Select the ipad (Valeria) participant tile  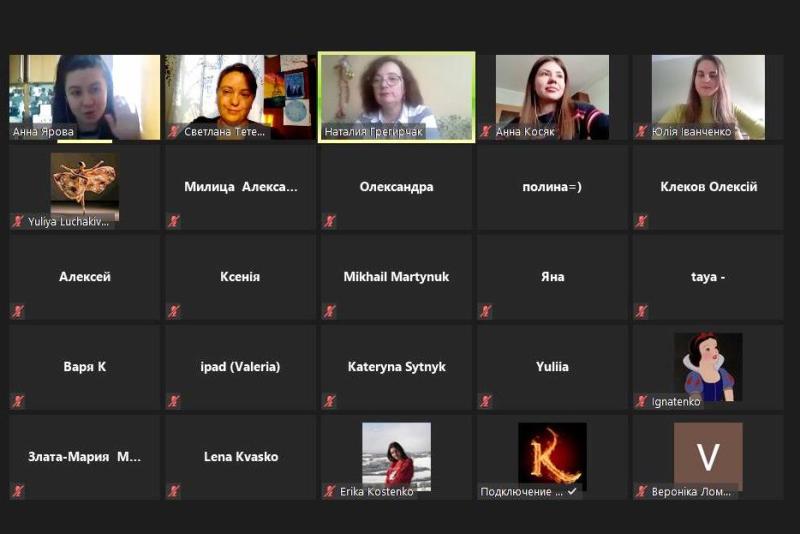[240, 367]
